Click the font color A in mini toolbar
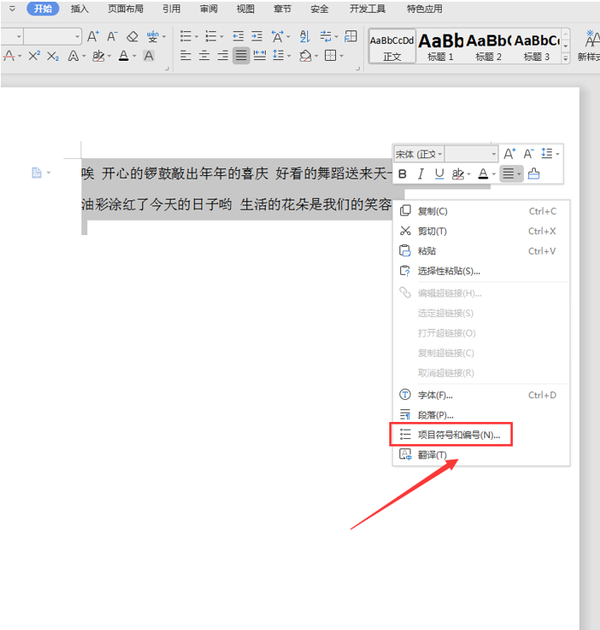Screen dimensions: 600x630 482,174
